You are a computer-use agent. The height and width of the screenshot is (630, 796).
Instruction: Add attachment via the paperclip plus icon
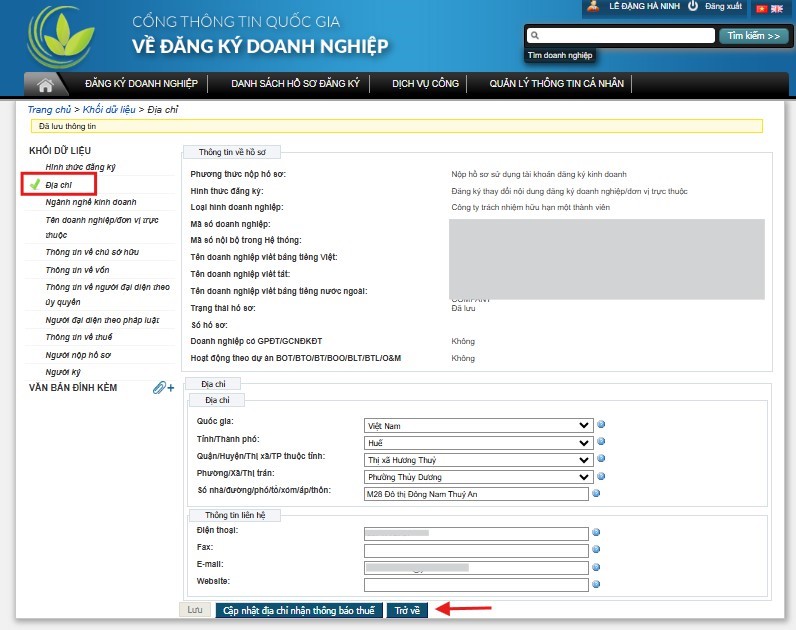click(163, 388)
